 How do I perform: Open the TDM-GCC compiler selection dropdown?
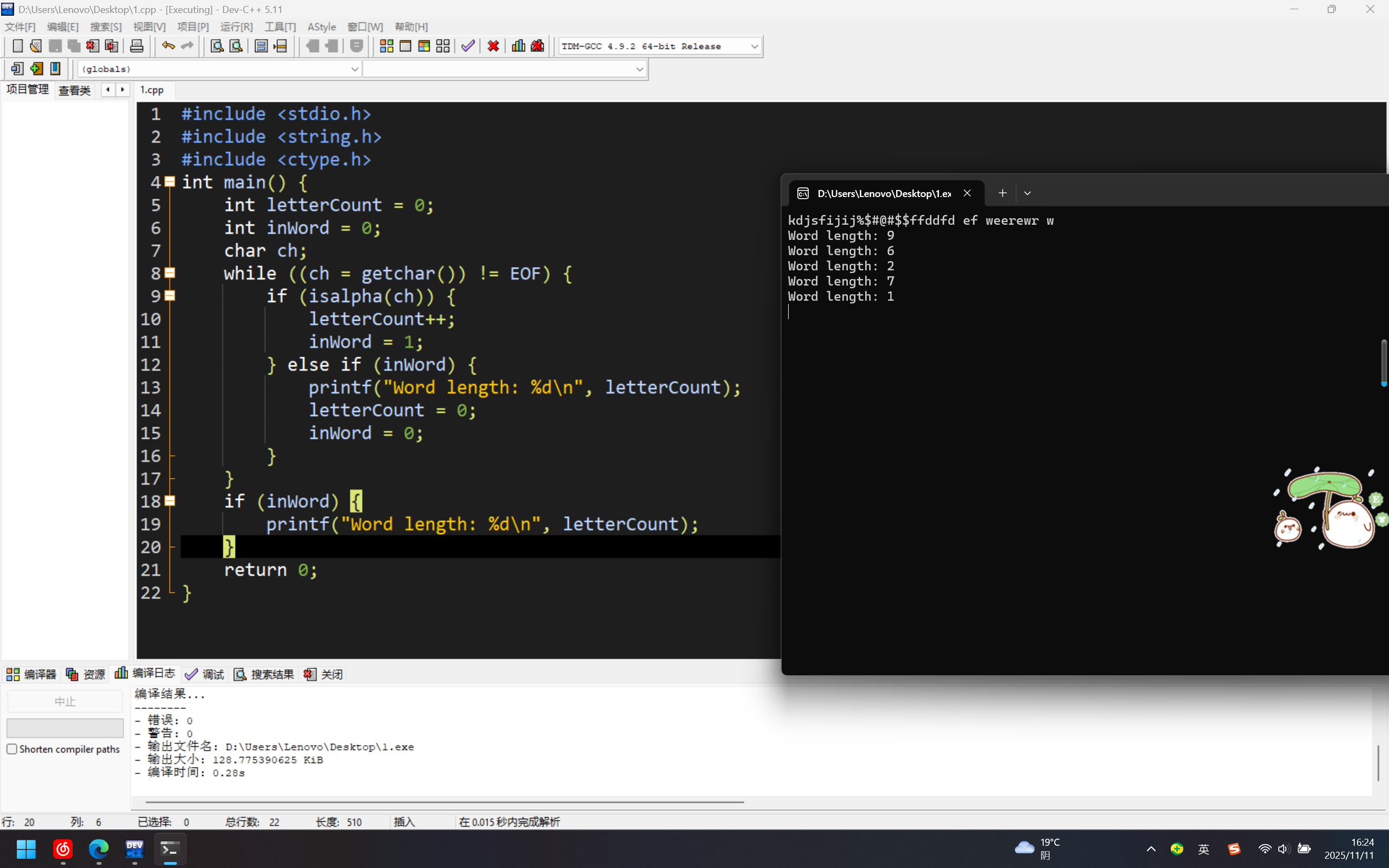(x=754, y=46)
